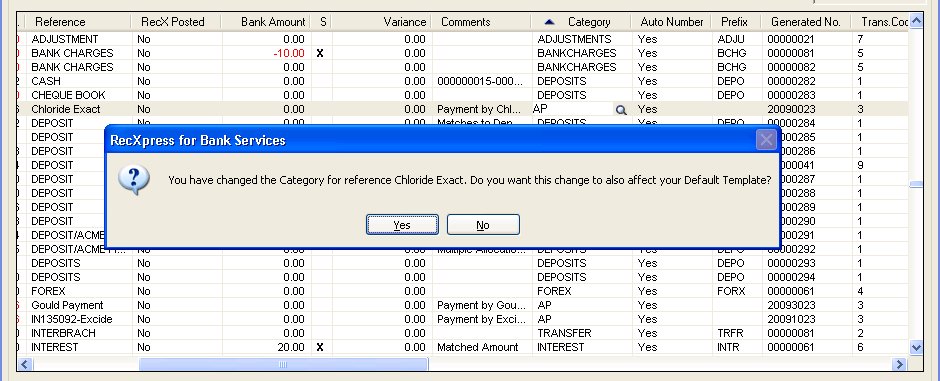Confirm the change with Yes button

point(402,225)
